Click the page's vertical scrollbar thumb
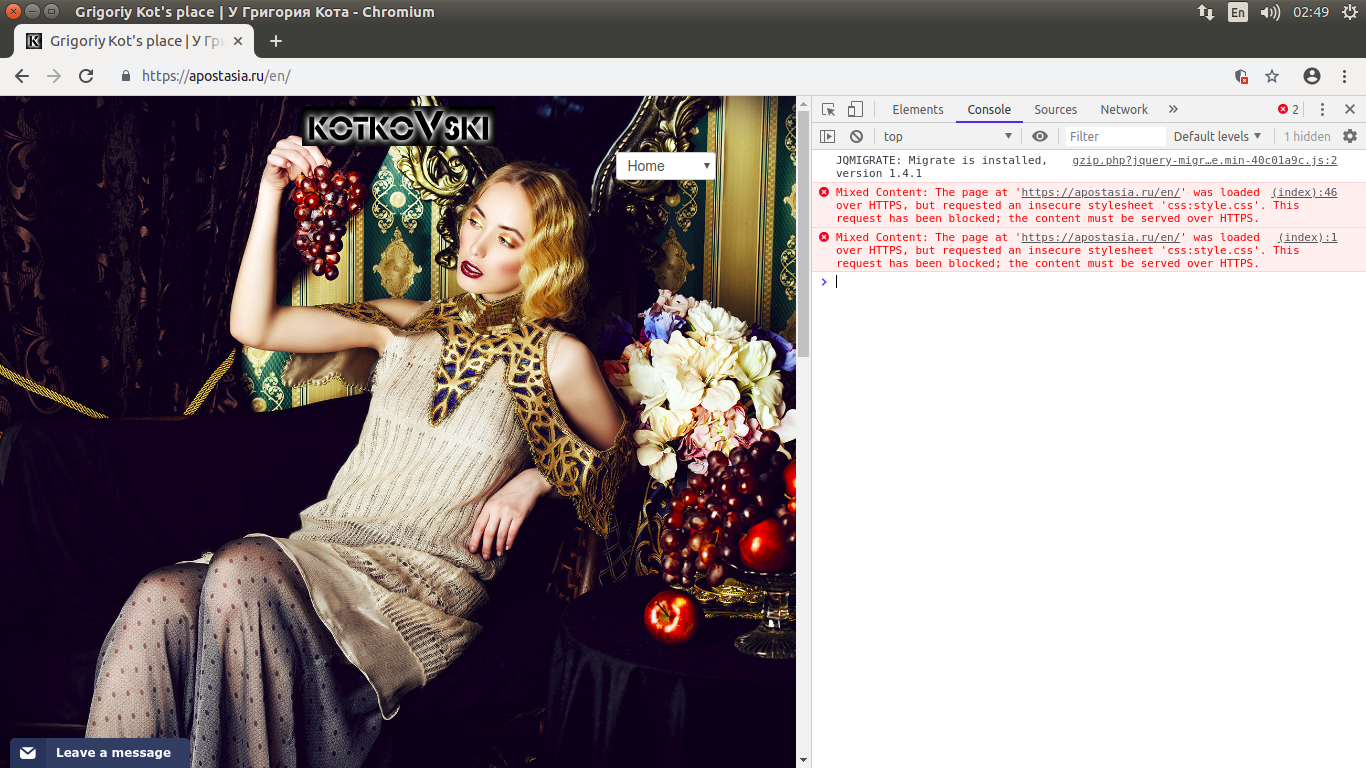1366x768 pixels. pos(803,230)
